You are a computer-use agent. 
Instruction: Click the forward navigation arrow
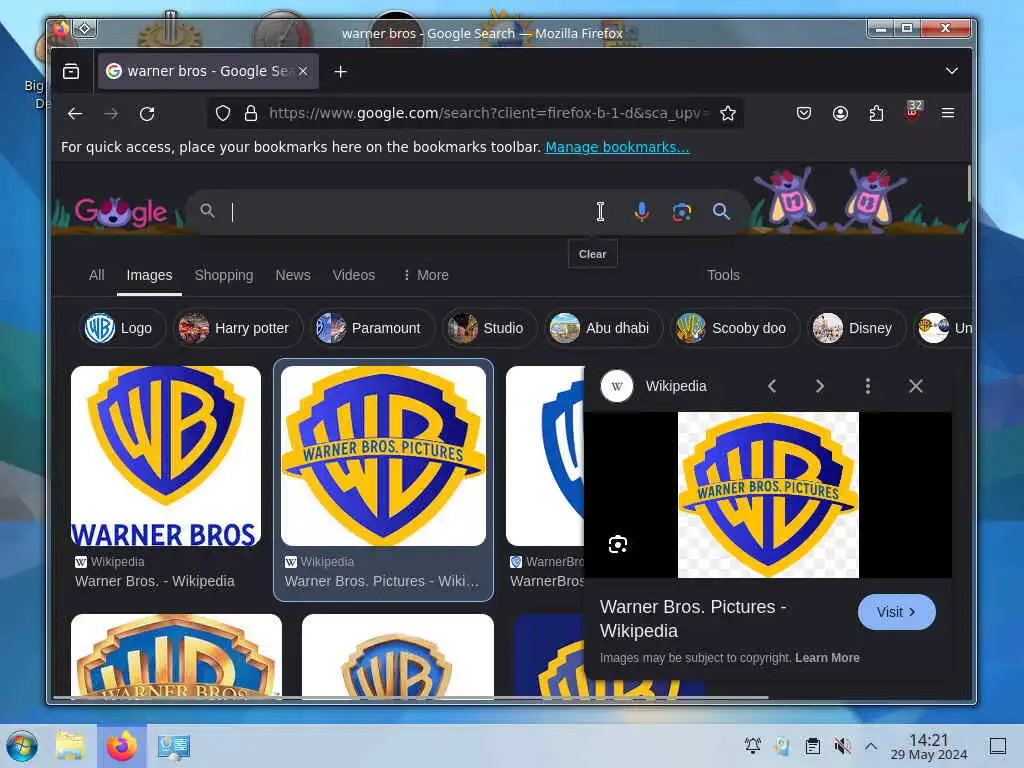point(111,114)
